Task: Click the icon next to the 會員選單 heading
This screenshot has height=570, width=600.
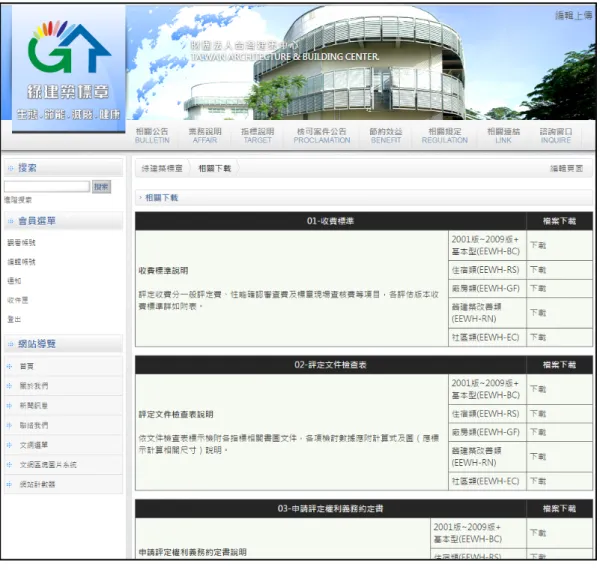Action: (11, 221)
